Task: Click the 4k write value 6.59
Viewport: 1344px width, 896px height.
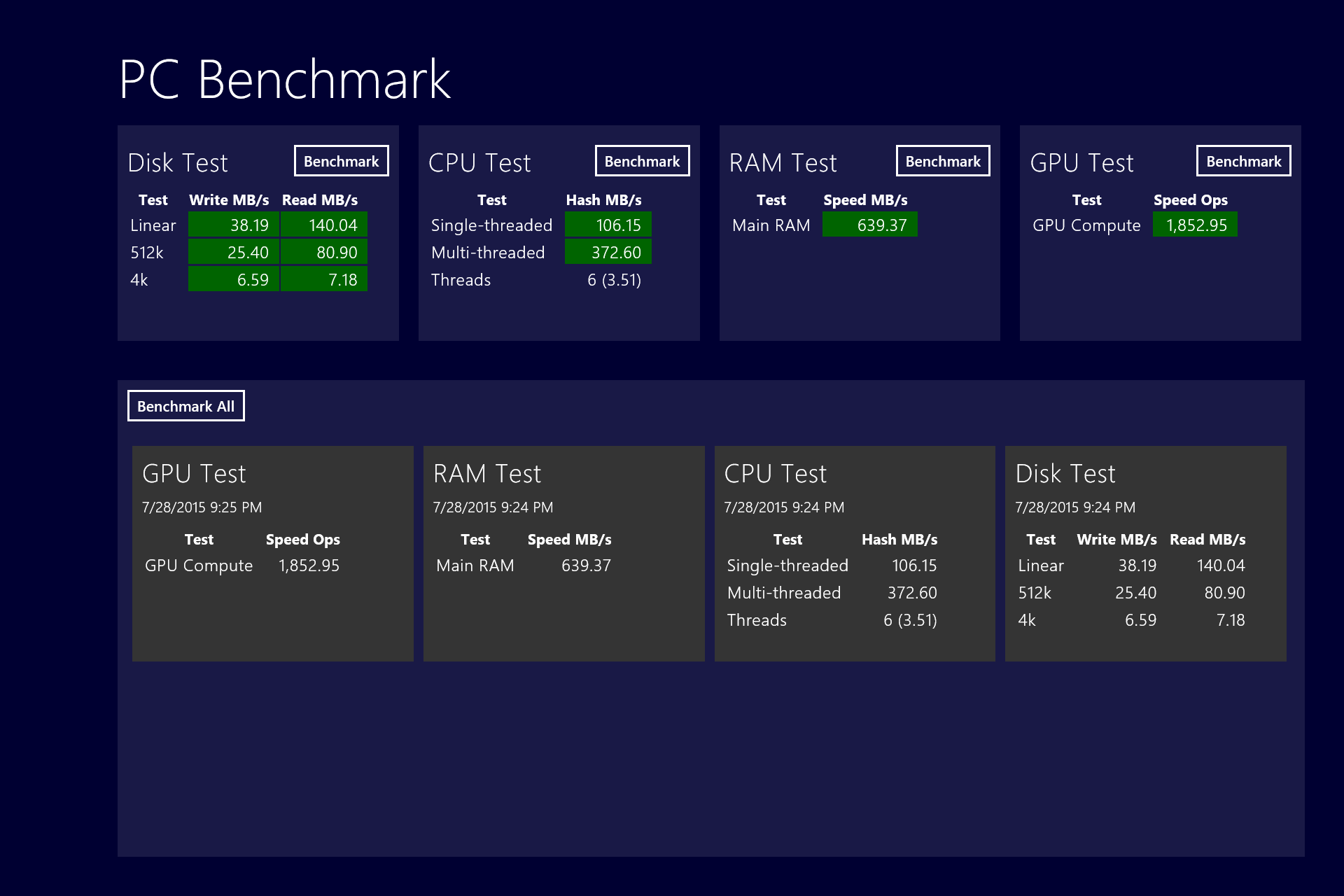Action: 234,279
